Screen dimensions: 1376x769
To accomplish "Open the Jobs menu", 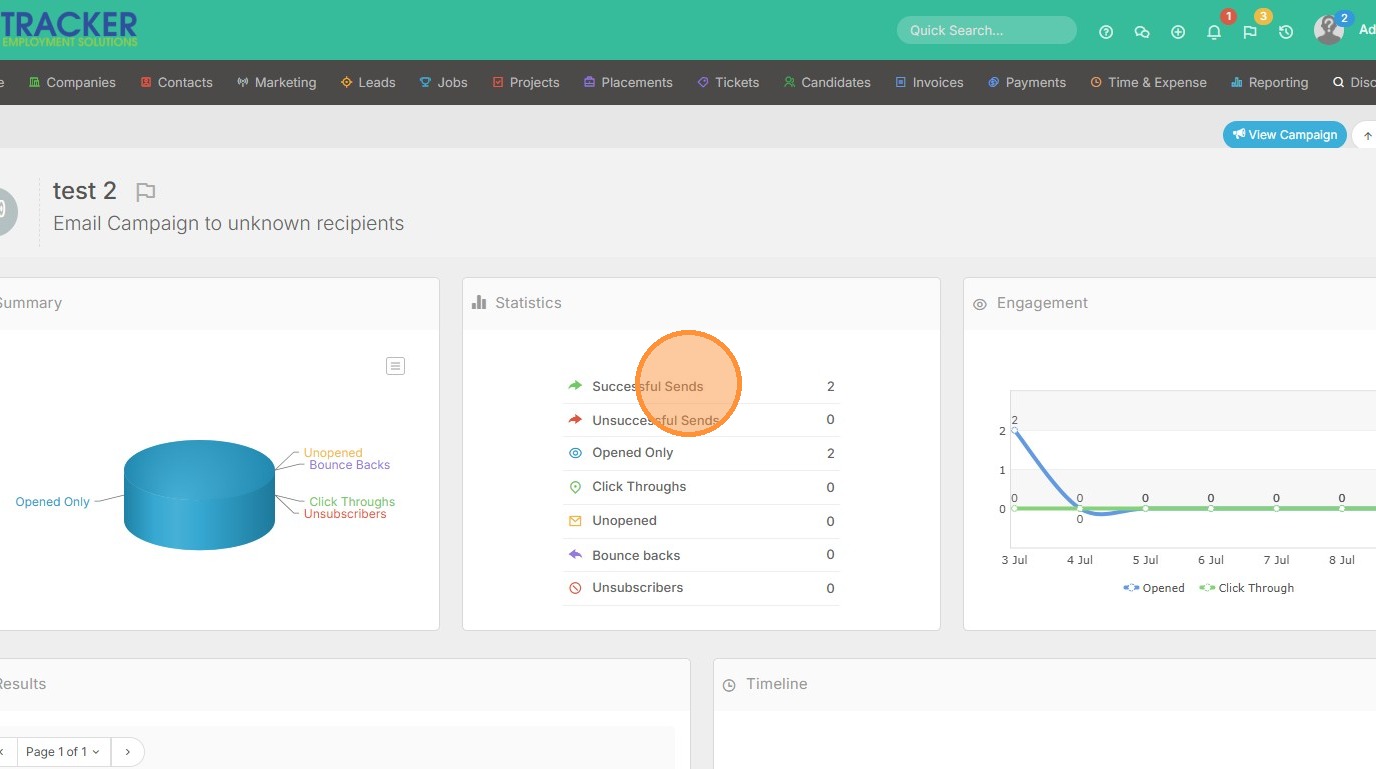I will point(443,82).
